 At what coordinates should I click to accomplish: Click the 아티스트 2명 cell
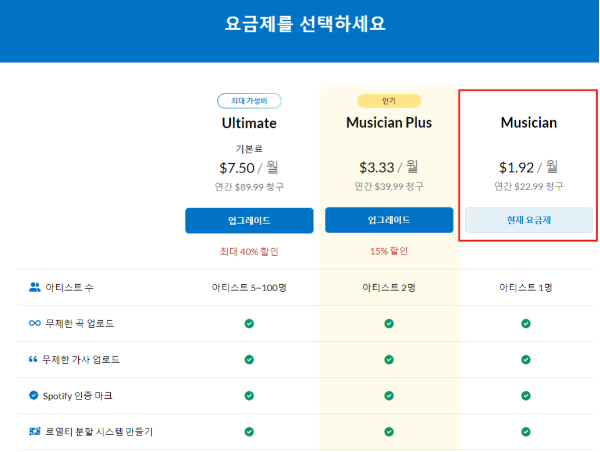click(x=389, y=287)
